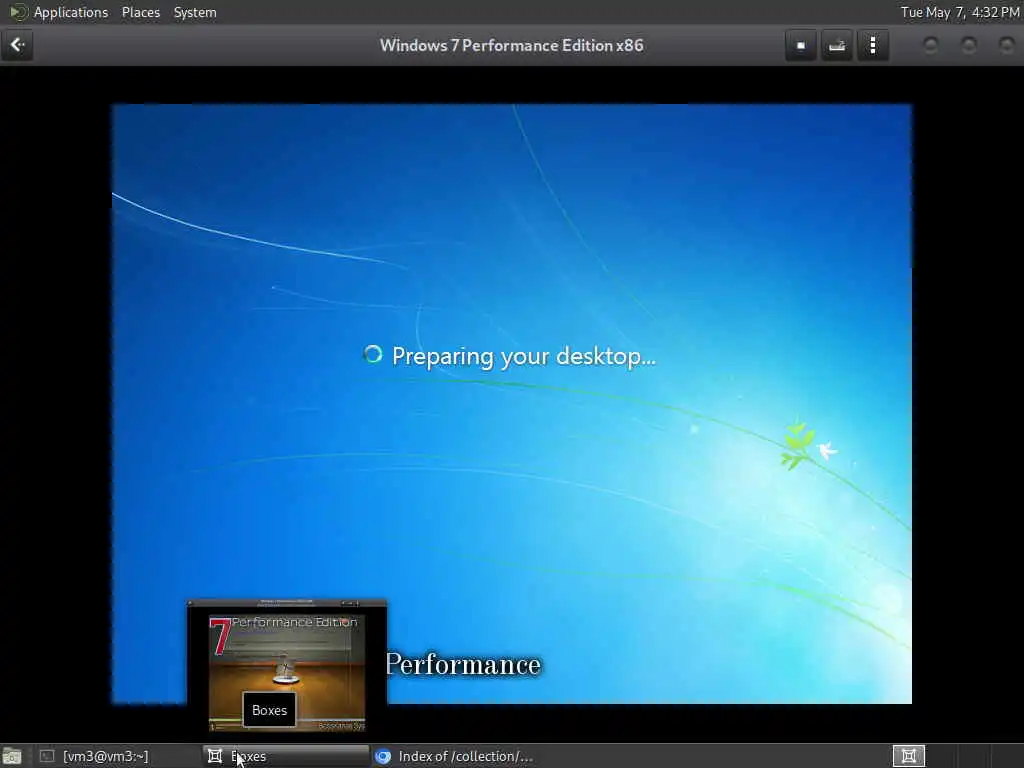Open the System menu
1024x768 pixels.
(x=195, y=12)
